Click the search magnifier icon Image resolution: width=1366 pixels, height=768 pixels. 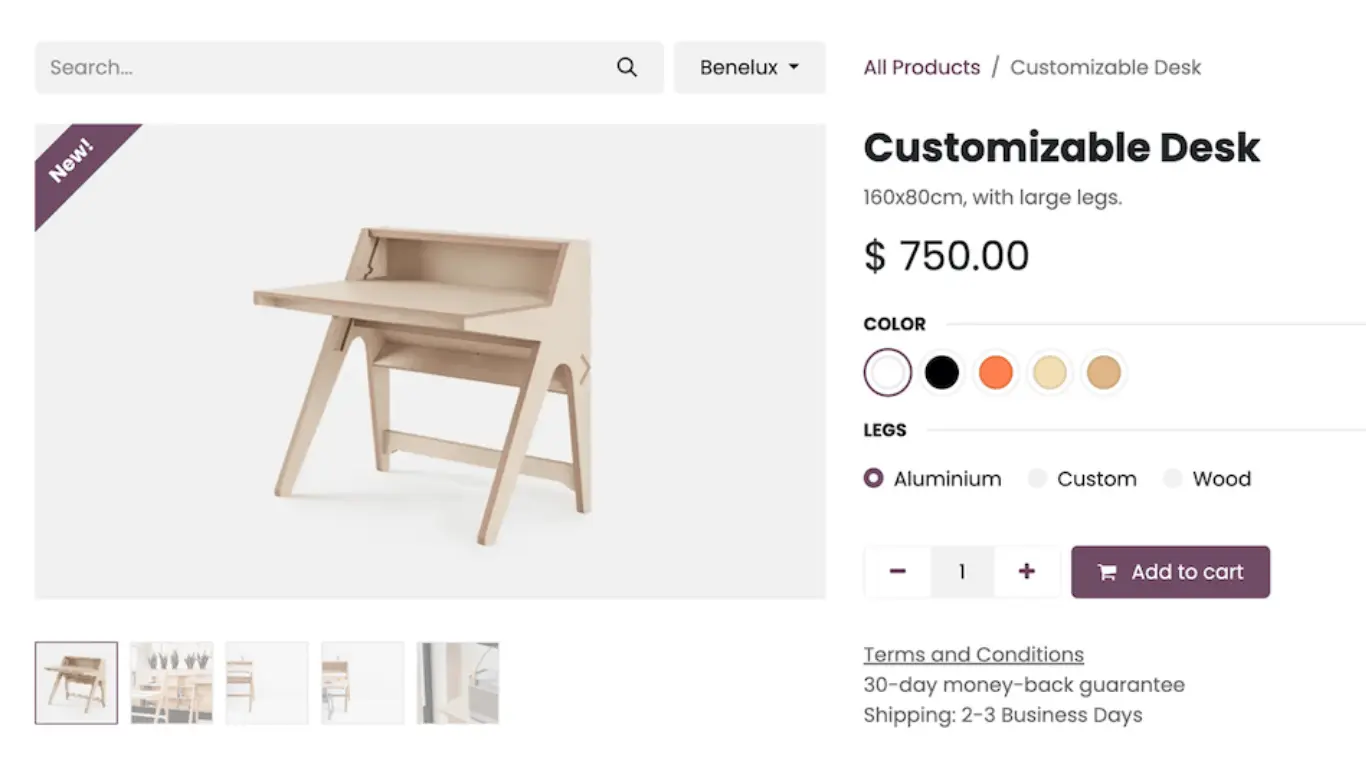(x=627, y=68)
